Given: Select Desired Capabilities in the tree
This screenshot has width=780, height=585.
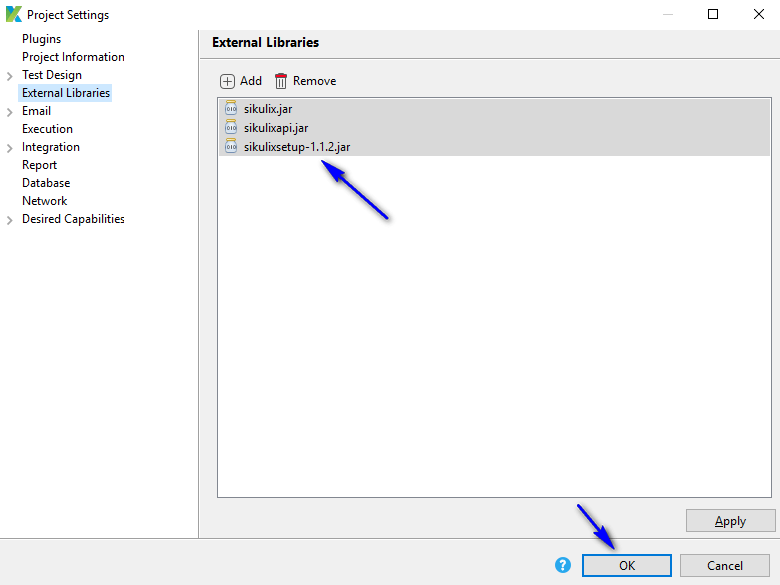Looking at the screenshot, I should click(x=73, y=219).
